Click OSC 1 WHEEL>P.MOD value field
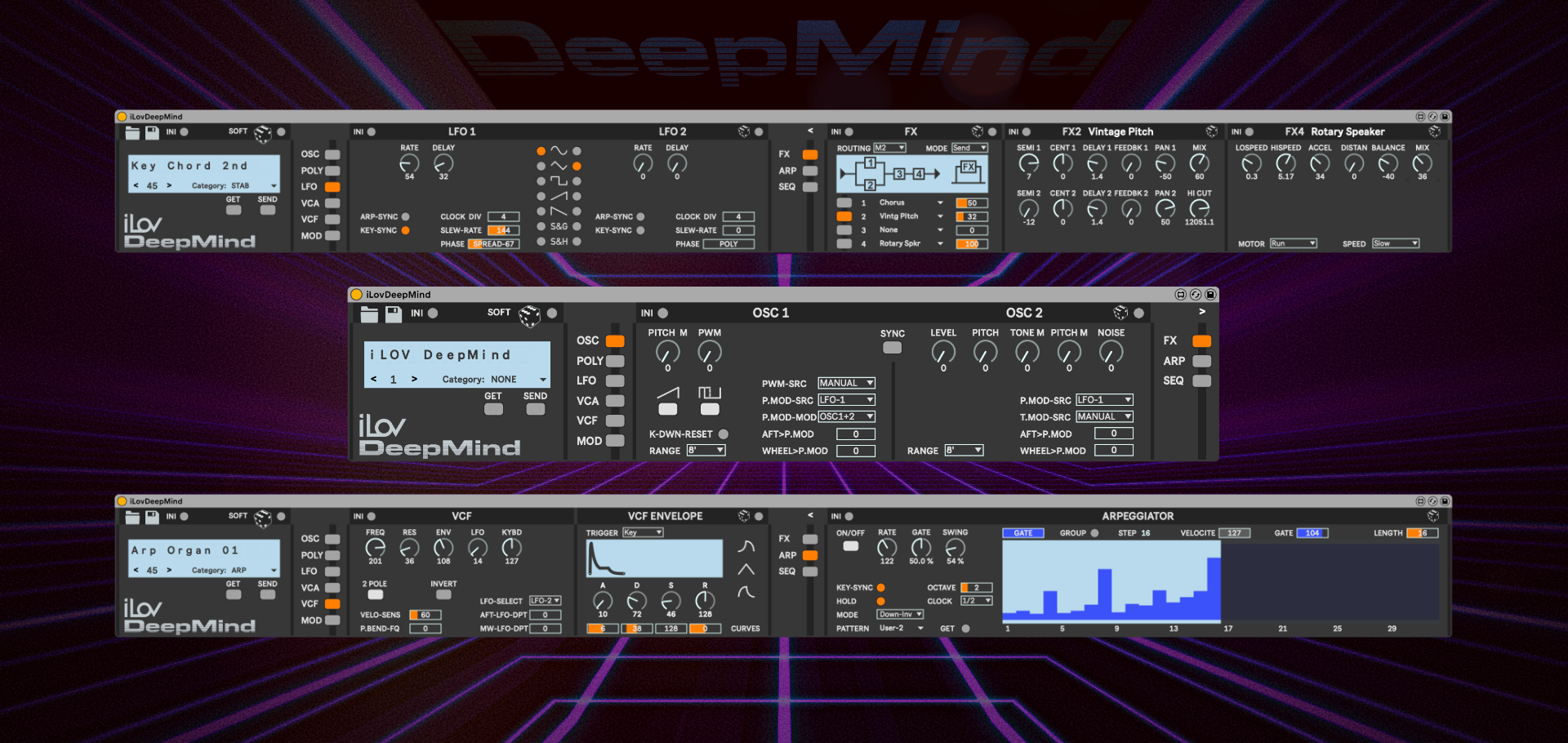Screen dimensions: 1568x743 point(856,451)
